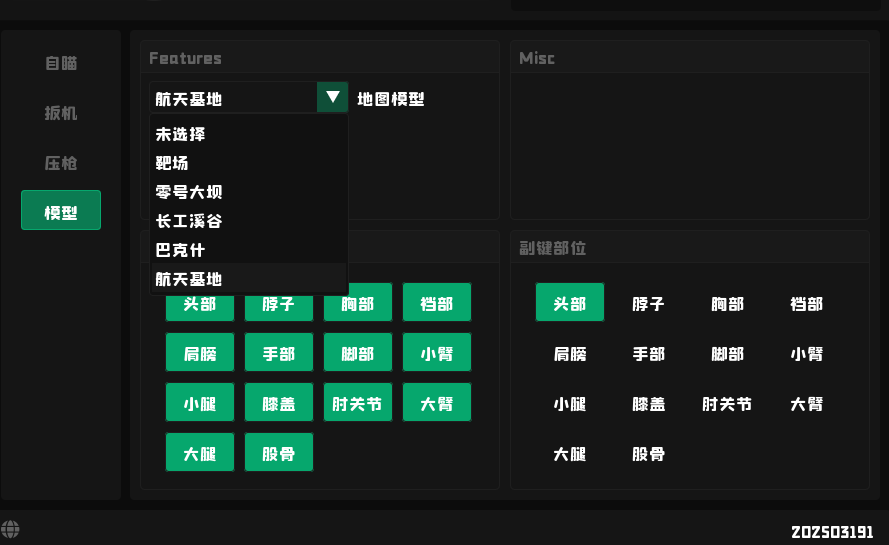Select the active 模型 sidebar tab
The height and width of the screenshot is (545, 889).
(x=61, y=211)
